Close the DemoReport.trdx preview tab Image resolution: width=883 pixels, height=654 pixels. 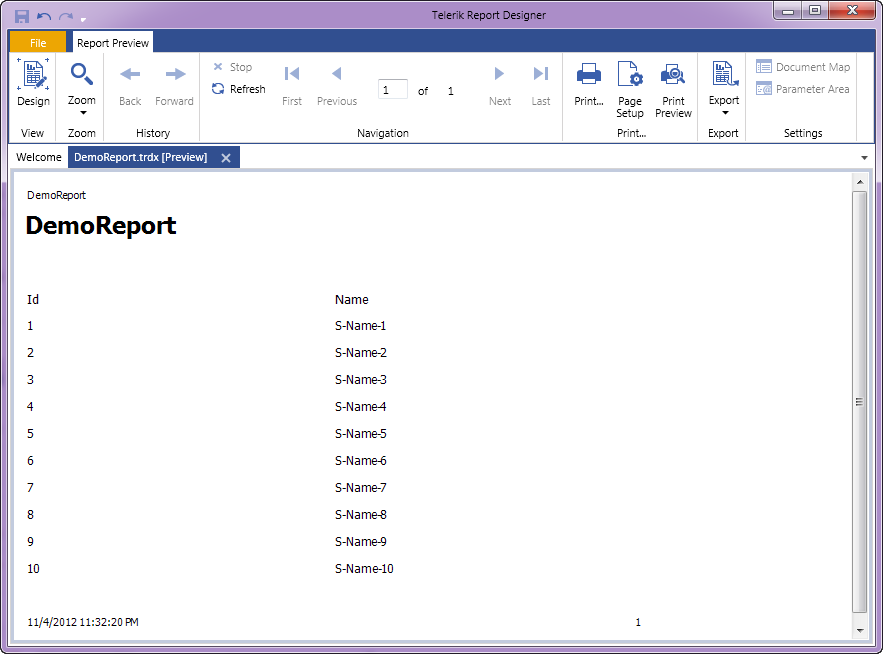click(x=226, y=158)
